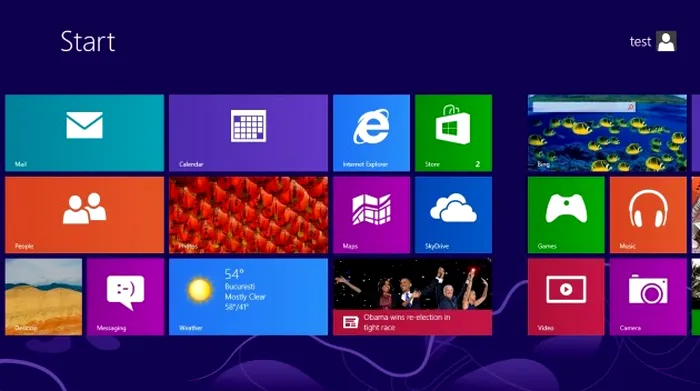Open the Camera tile

648,297
